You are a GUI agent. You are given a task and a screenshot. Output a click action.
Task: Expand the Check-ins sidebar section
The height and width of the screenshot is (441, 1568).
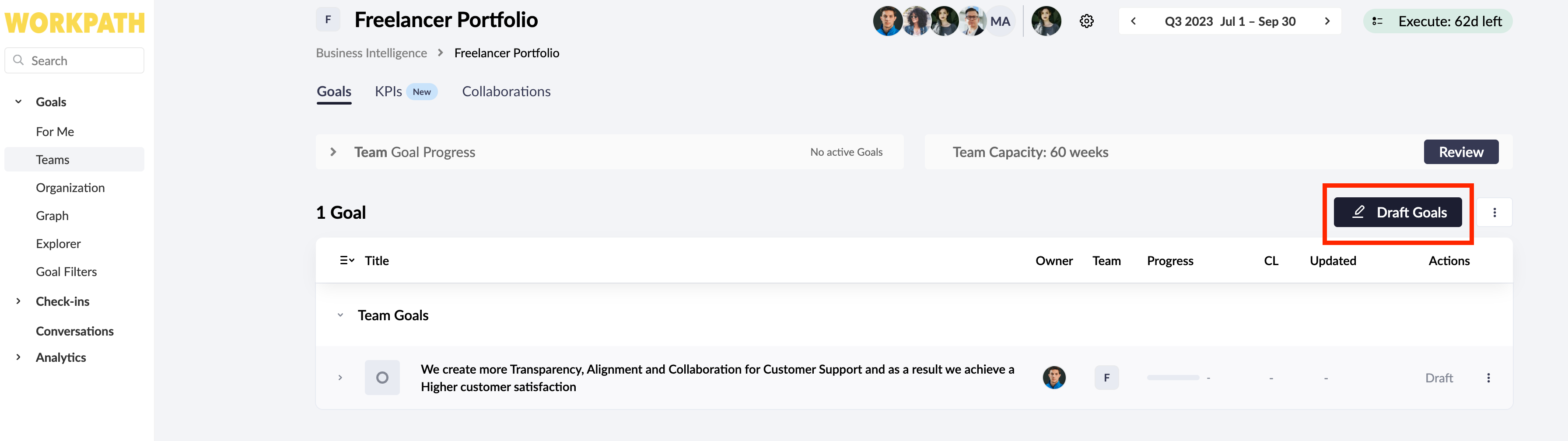point(18,301)
